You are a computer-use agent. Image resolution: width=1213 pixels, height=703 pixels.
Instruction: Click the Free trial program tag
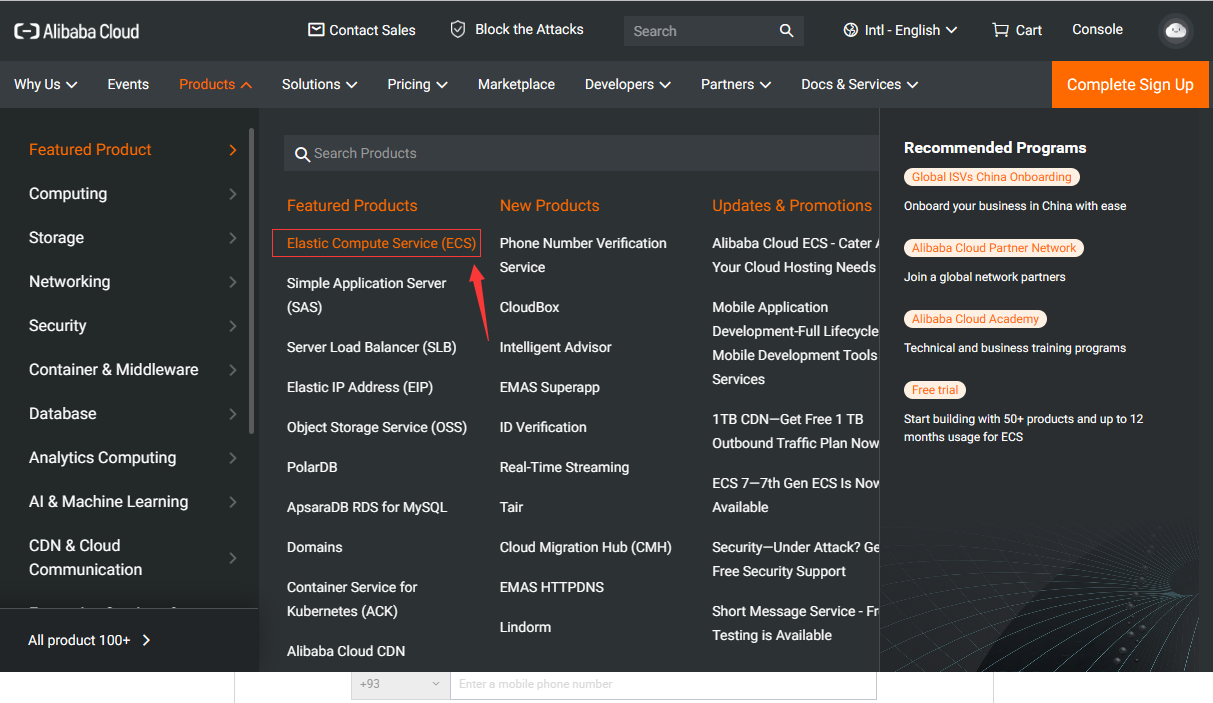click(x=935, y=390)
